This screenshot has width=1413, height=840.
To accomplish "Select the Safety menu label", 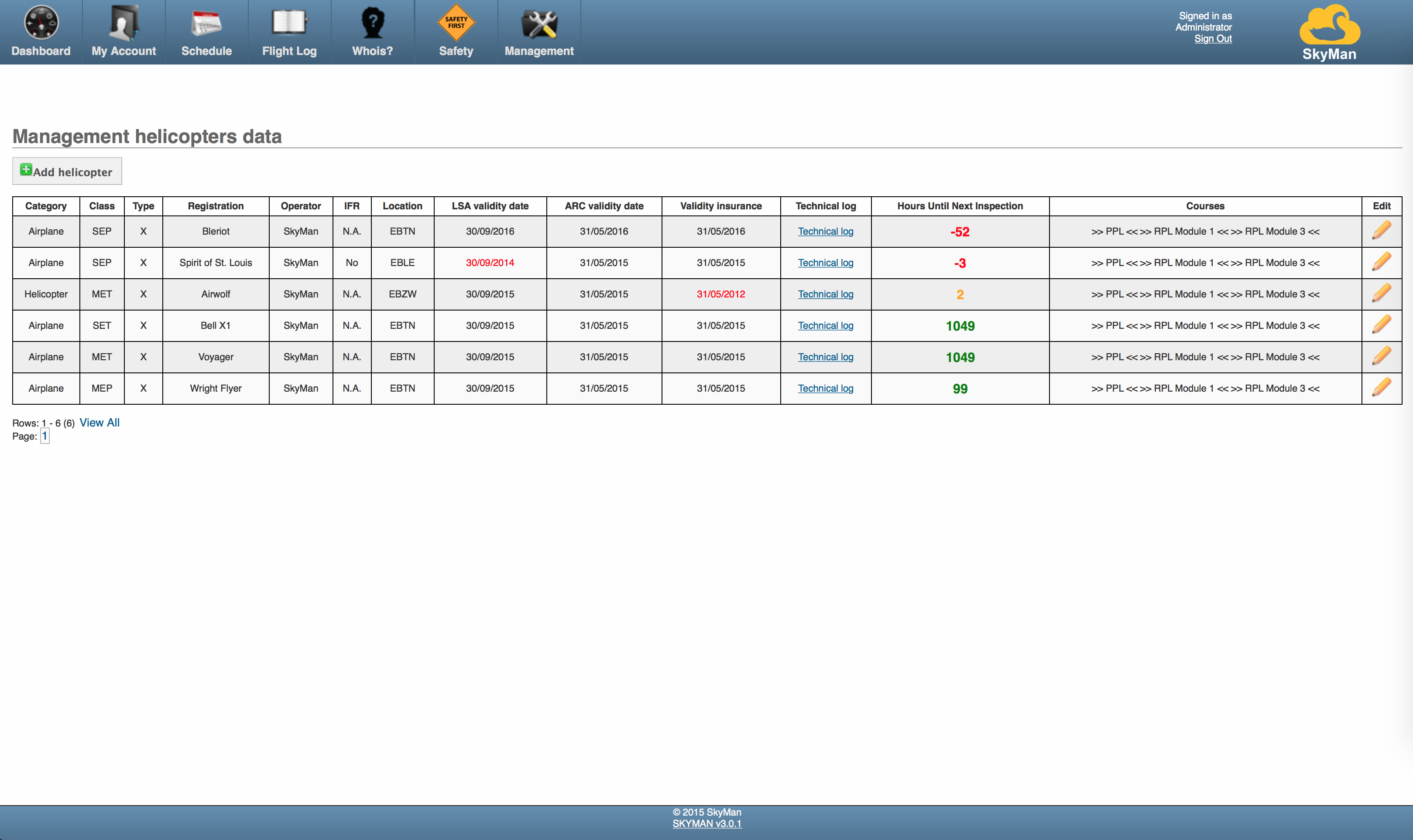I will [456, 51].
